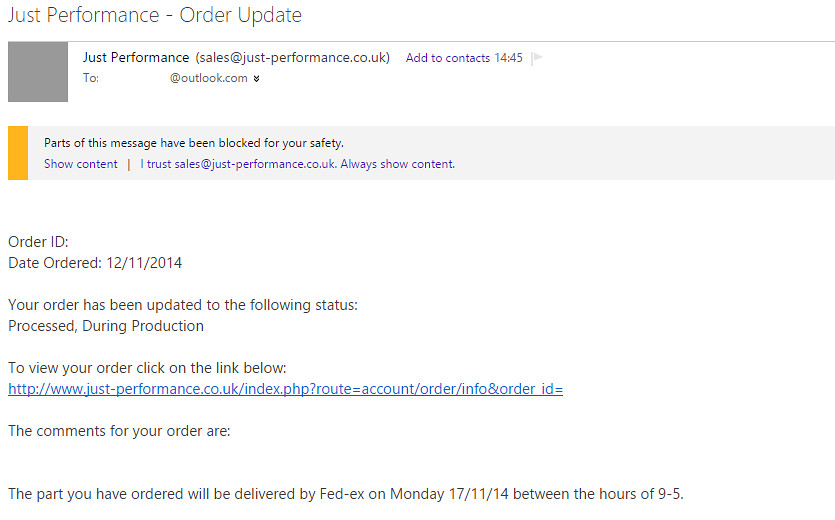Click the recipient @outlook.com address

208,78
